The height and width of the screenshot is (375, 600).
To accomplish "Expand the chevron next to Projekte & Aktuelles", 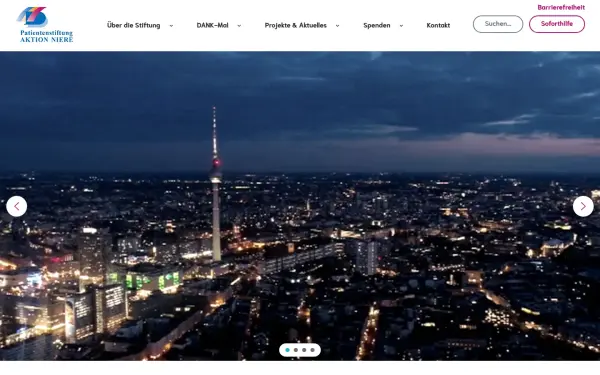I will pyautogui.click(x=337, y=26).
